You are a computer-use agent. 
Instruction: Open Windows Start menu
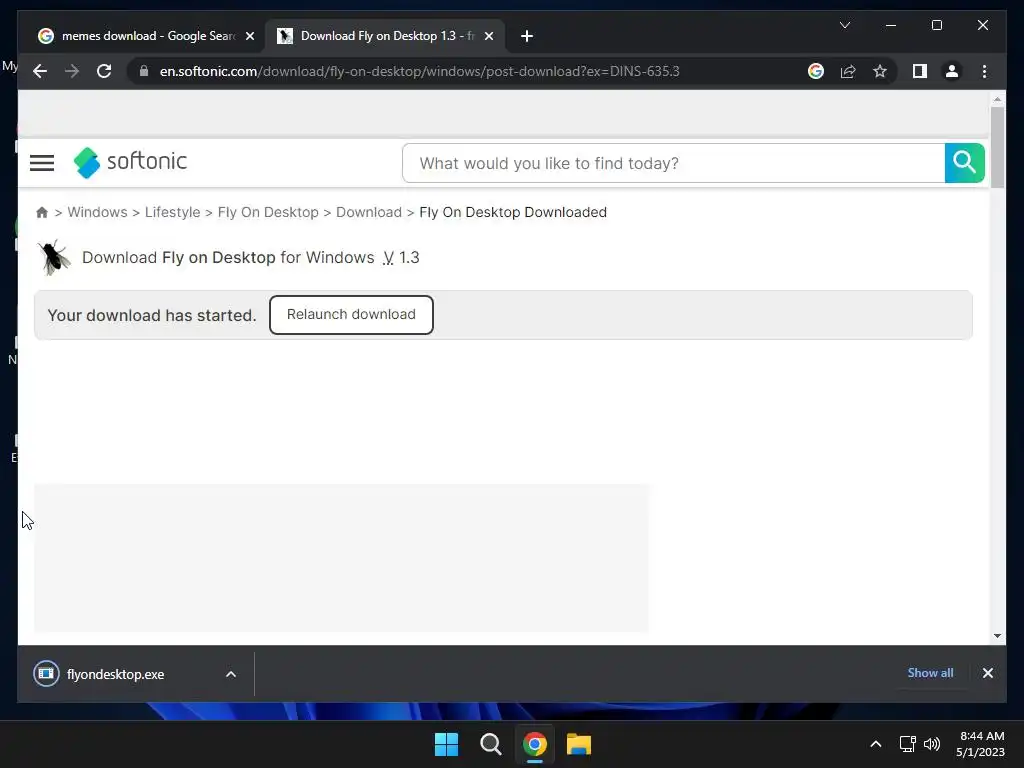click(447, 744)
